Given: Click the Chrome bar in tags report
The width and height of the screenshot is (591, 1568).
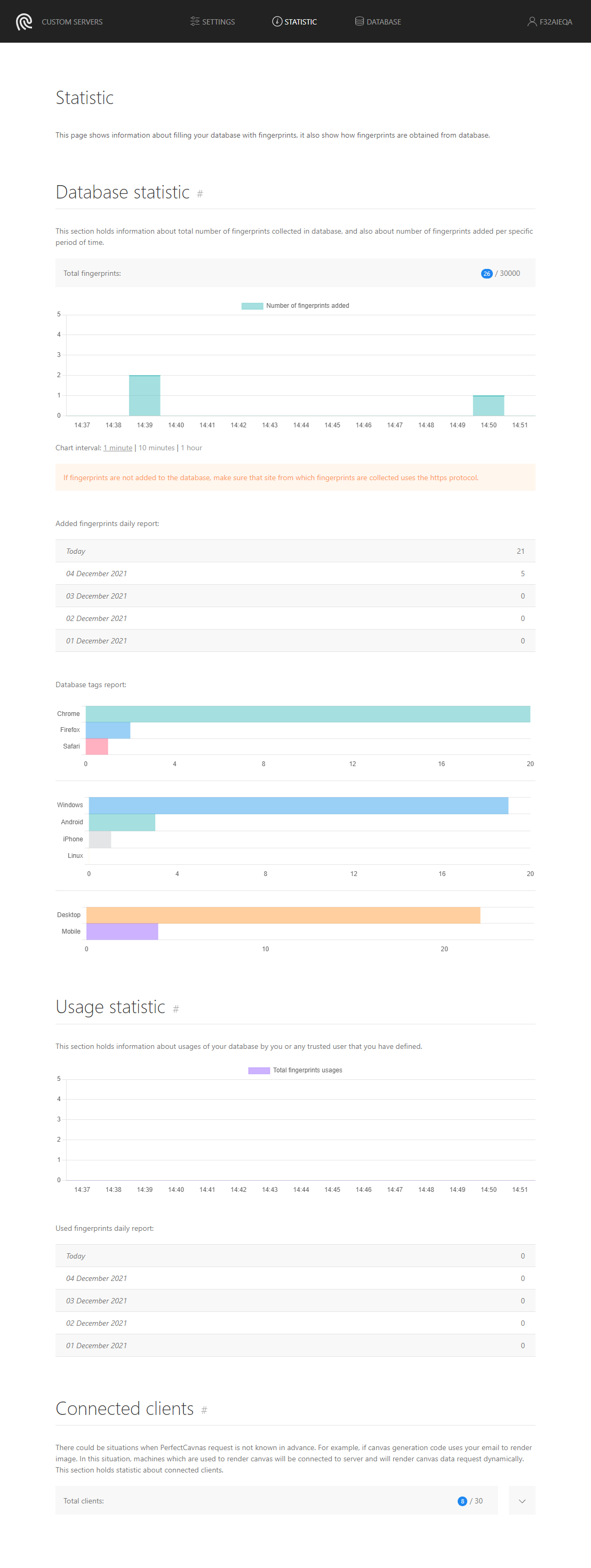Looking at the screenshot, I should click(x=307, y=714).
